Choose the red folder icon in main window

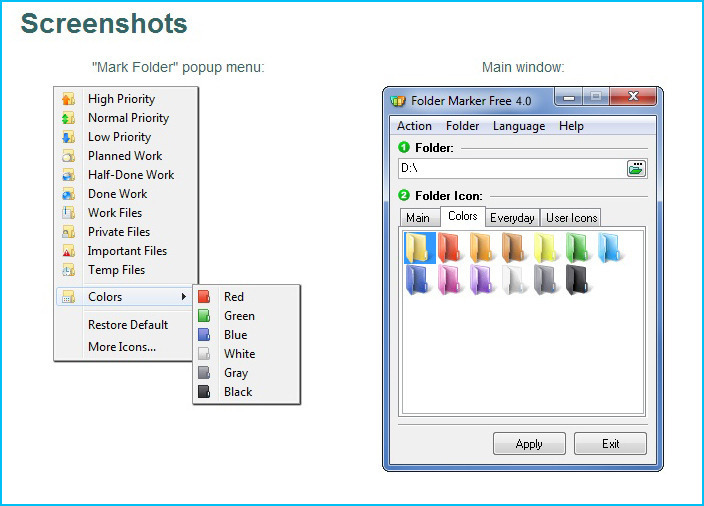coord(450,248)
